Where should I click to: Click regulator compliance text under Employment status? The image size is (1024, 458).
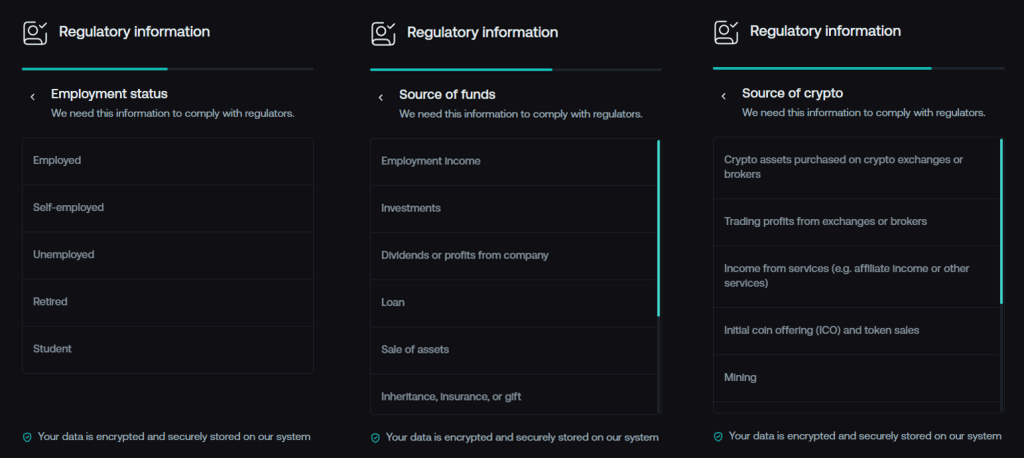click(x=173, y=114)
